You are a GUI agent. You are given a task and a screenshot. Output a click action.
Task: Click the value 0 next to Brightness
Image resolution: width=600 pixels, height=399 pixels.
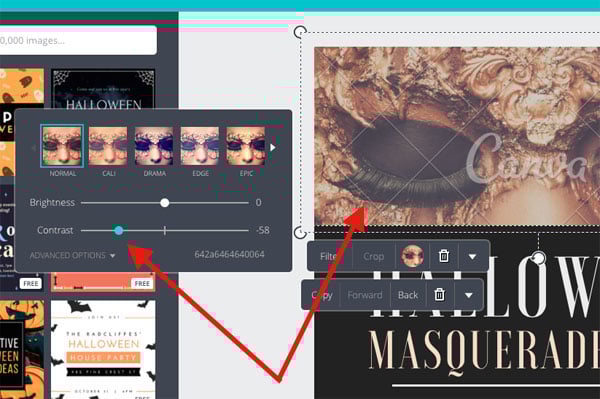pos(259,202)
